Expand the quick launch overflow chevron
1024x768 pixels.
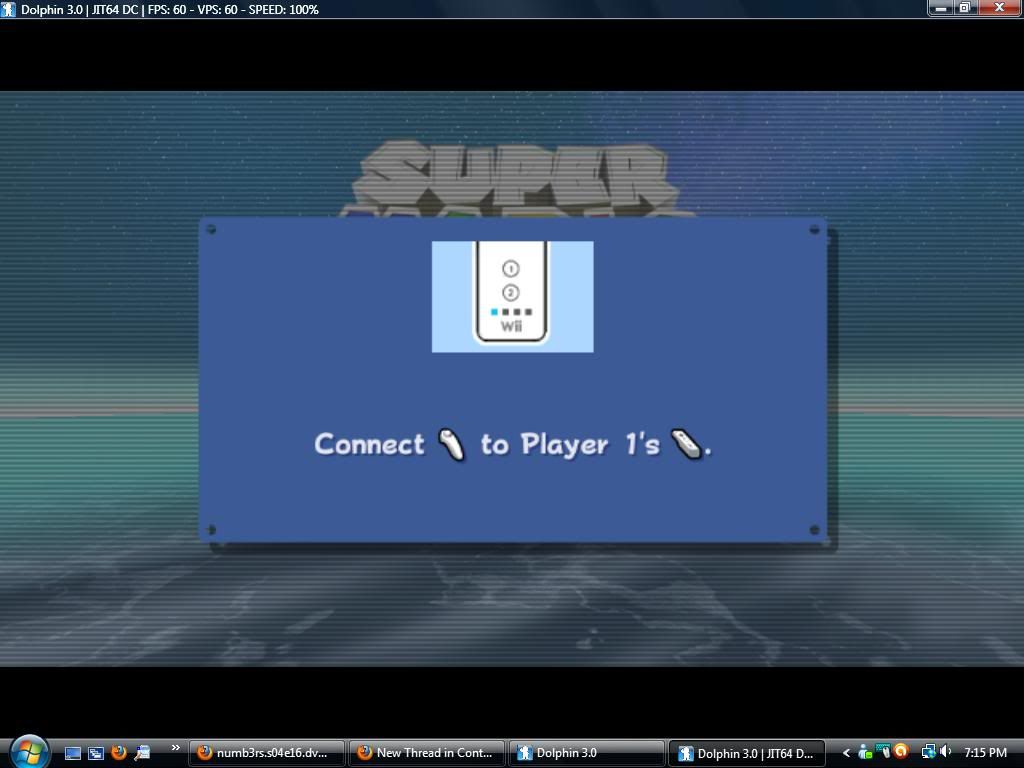(x=175, y=748)
